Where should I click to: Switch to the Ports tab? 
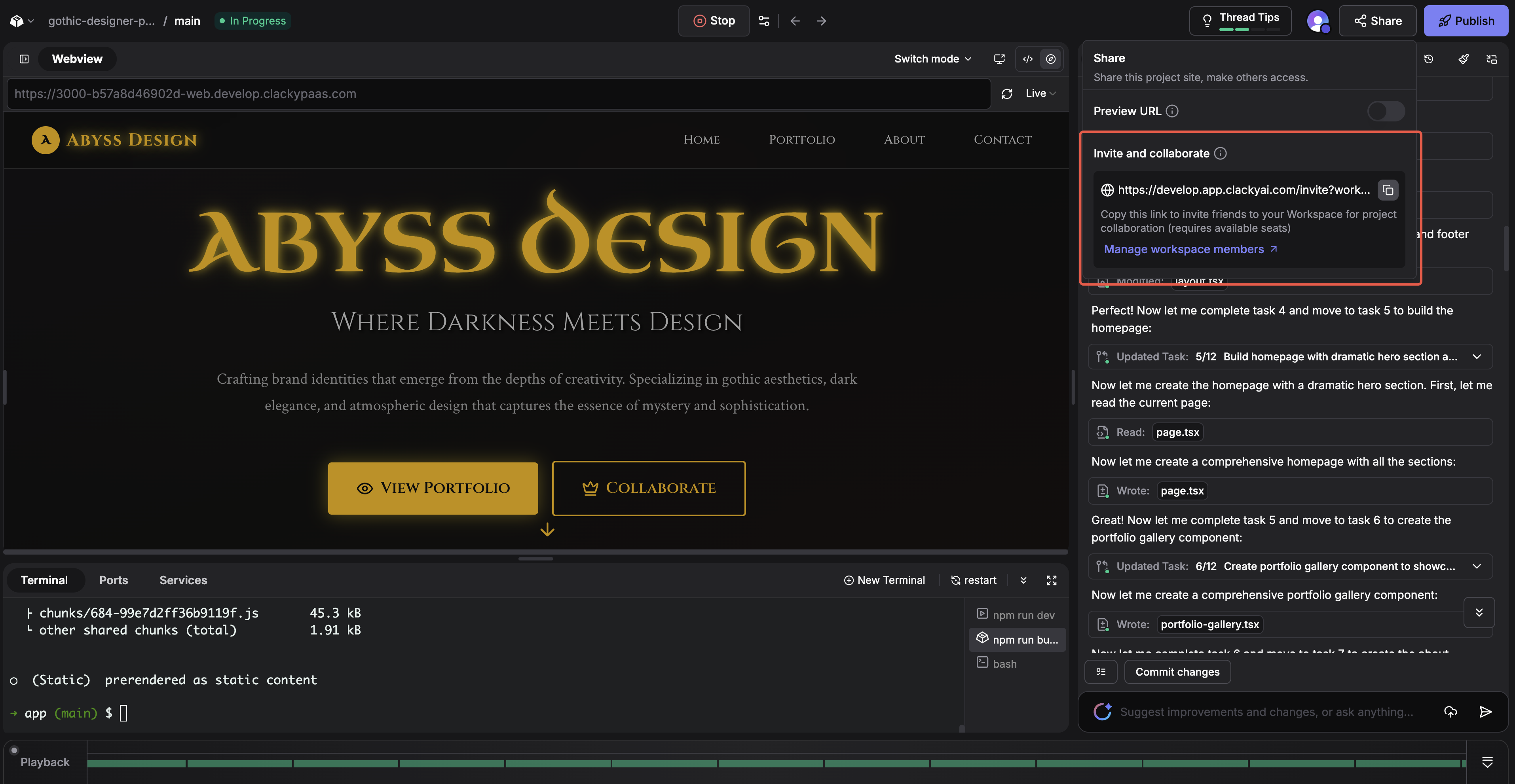114,580
